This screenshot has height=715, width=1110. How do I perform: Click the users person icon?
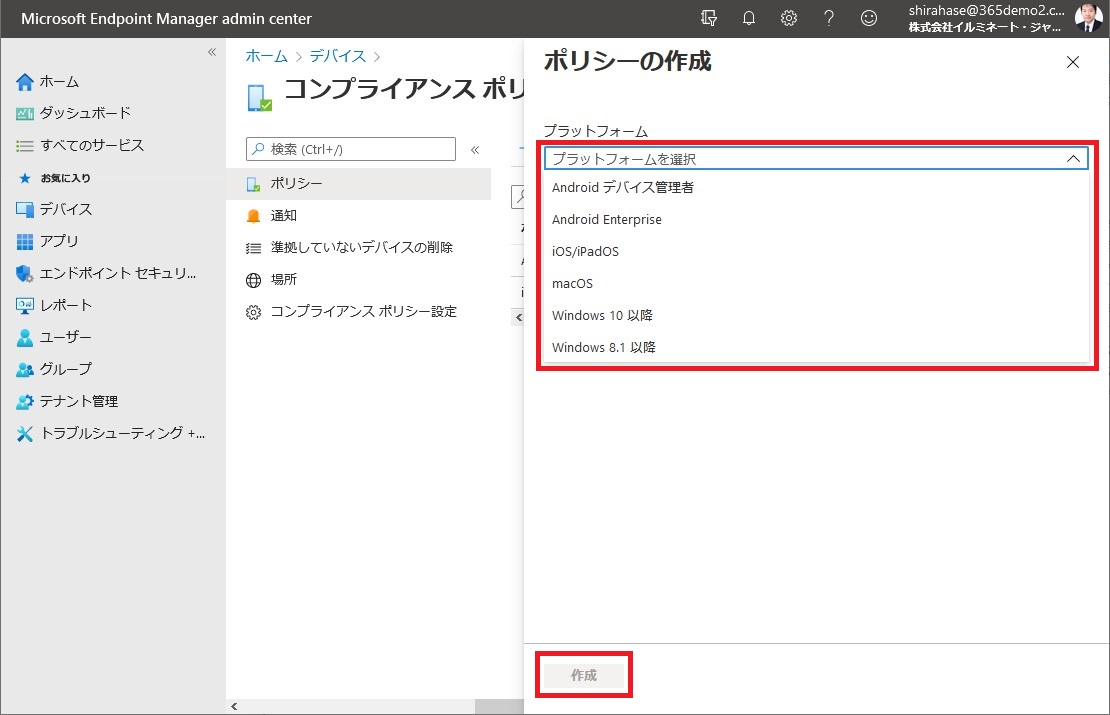coord(25,338)
